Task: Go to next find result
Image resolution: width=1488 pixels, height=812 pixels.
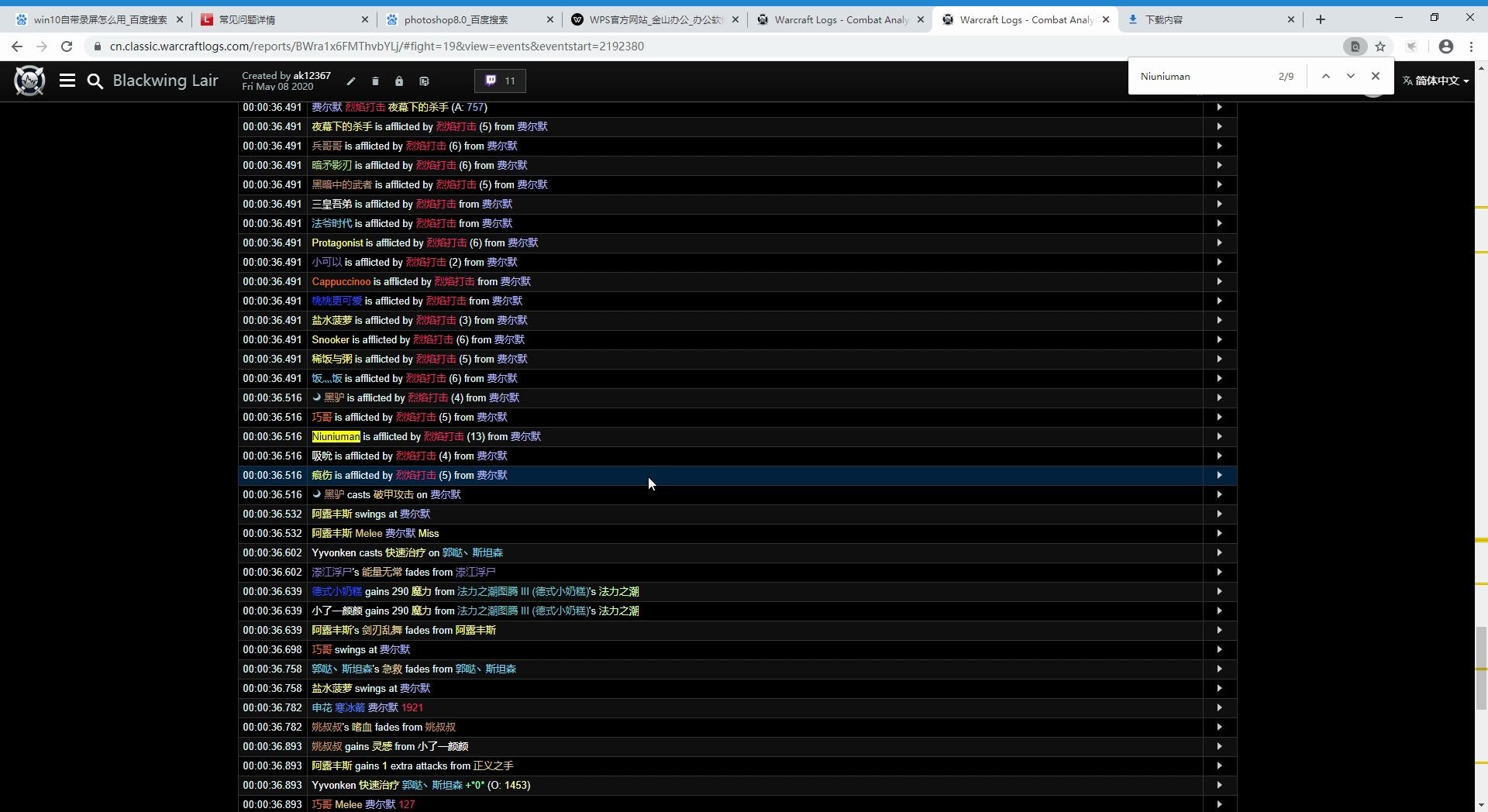Action: [x=1351, y=76]
